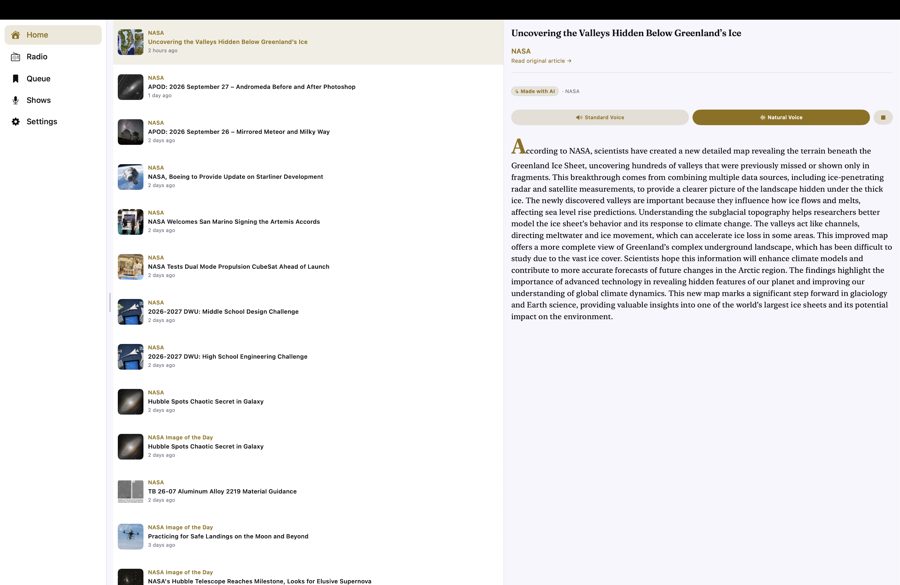Open thumbnail of Starliner Development article
This screenshot has width=900, height=585.
(x=130, y=177)
